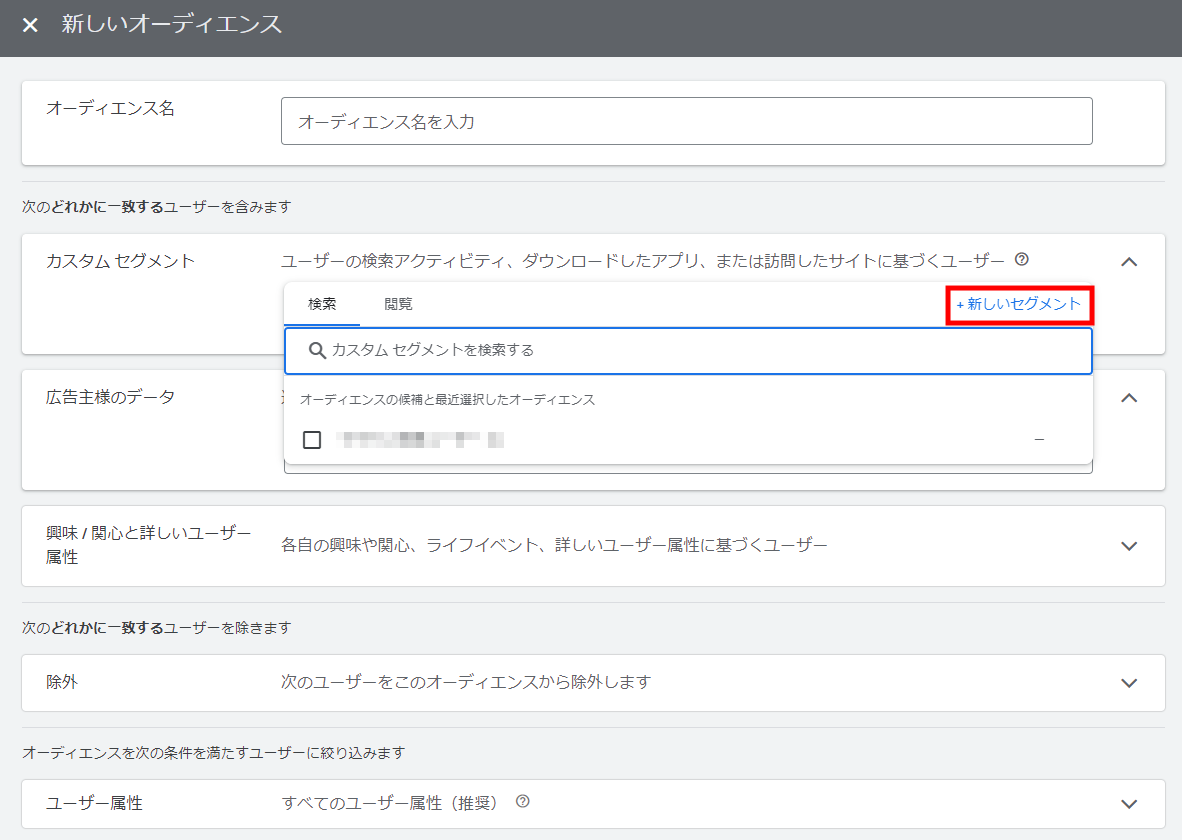The width and height of the screenshot is (1182, 840).
Task: Expand the 除外 section chevron
Action: coord(1129,683)
